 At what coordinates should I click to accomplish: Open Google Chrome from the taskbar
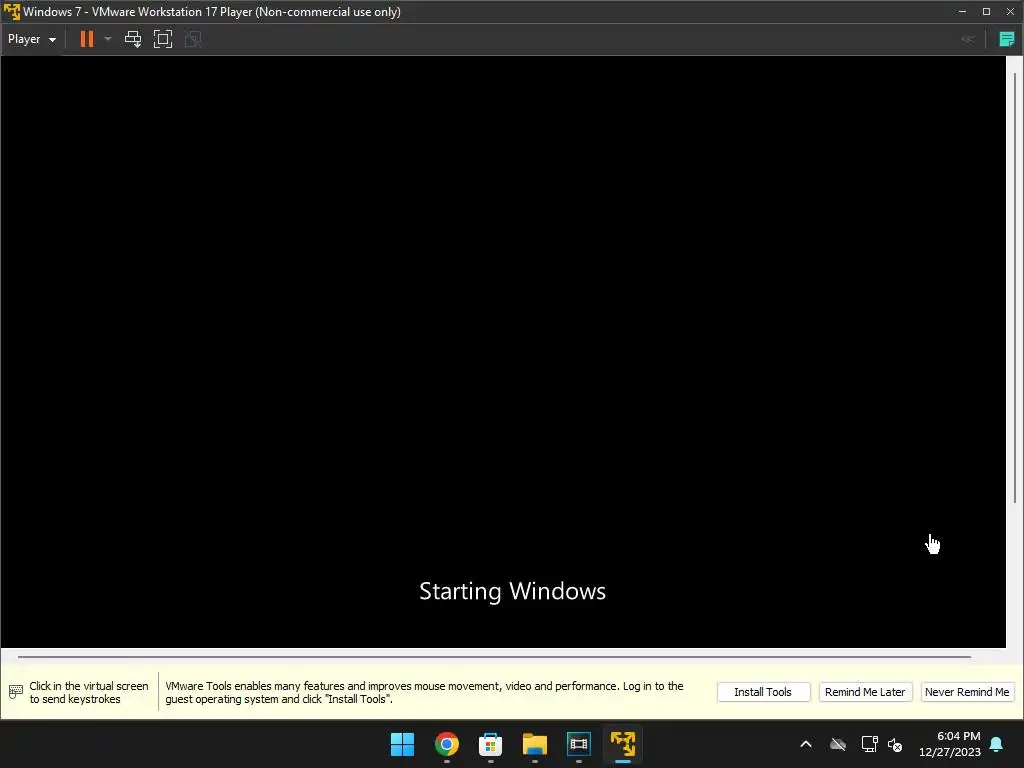click(x=447, y=744)
